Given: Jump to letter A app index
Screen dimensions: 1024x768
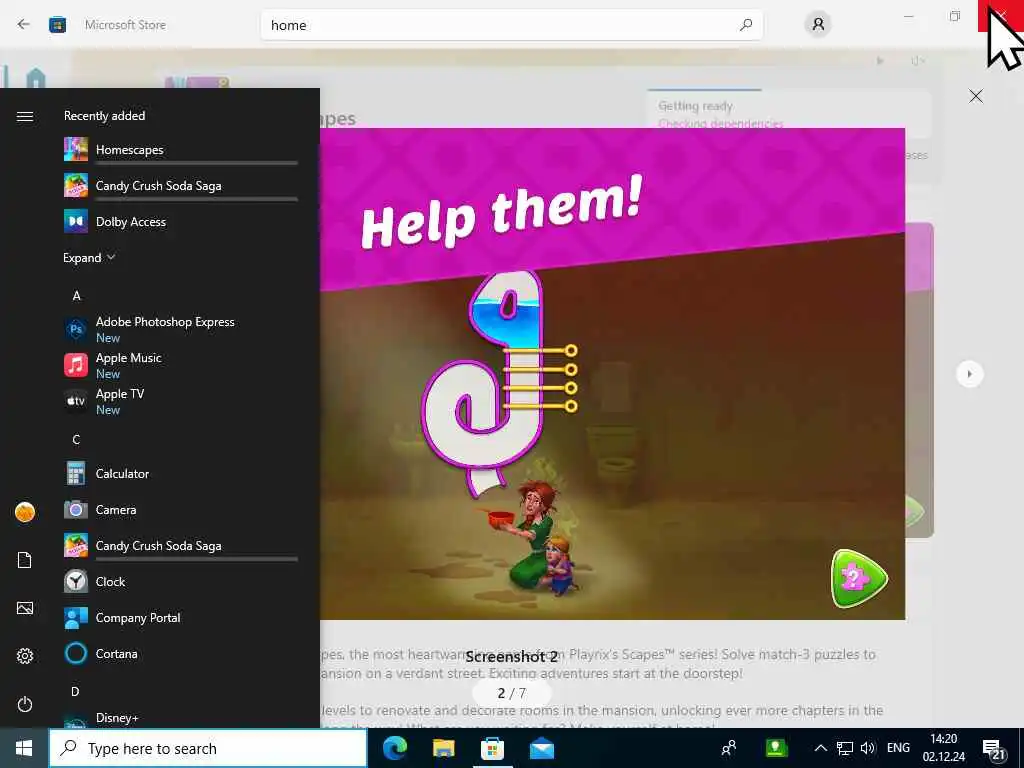Looking at the screenshot, I should tap(76, 296).
